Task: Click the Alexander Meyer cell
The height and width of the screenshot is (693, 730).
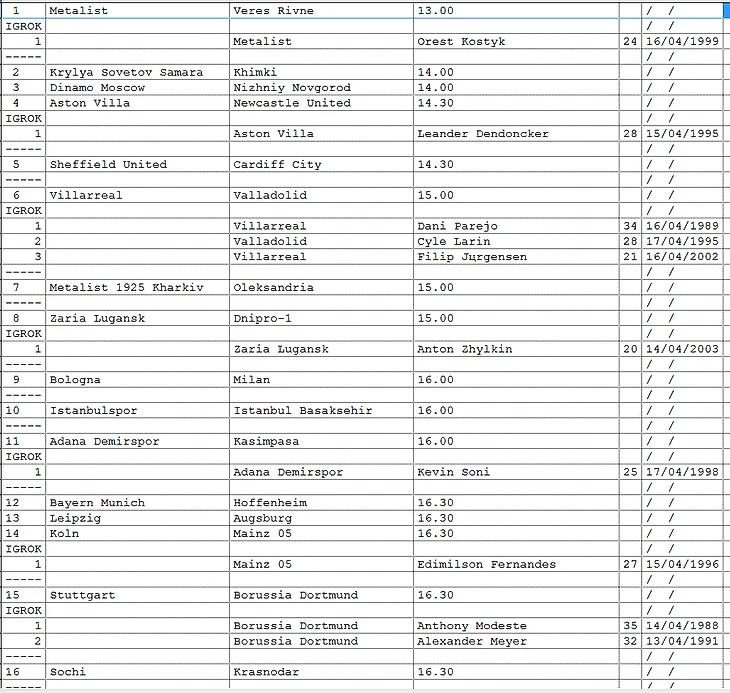Action: [x=516, y=640]
